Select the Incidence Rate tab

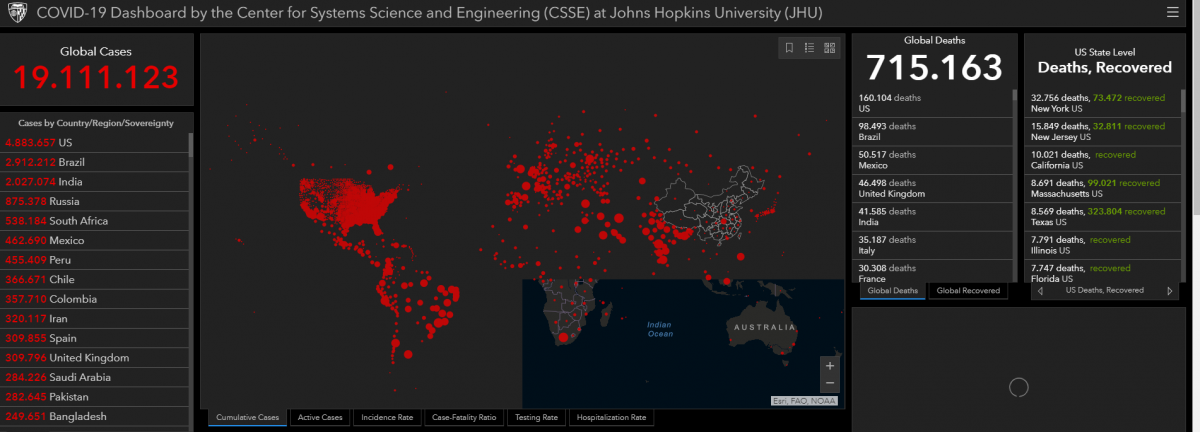pos(385,418)
